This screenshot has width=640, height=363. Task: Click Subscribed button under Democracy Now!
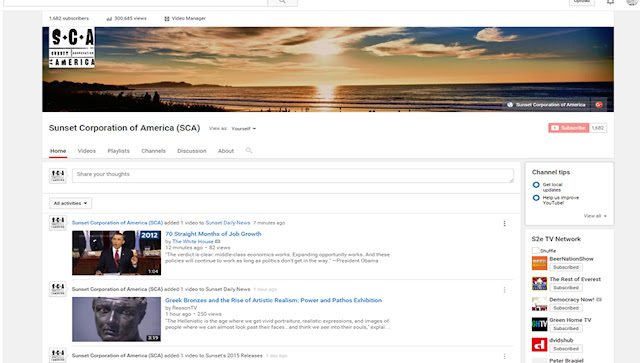[x=566, y=308]
